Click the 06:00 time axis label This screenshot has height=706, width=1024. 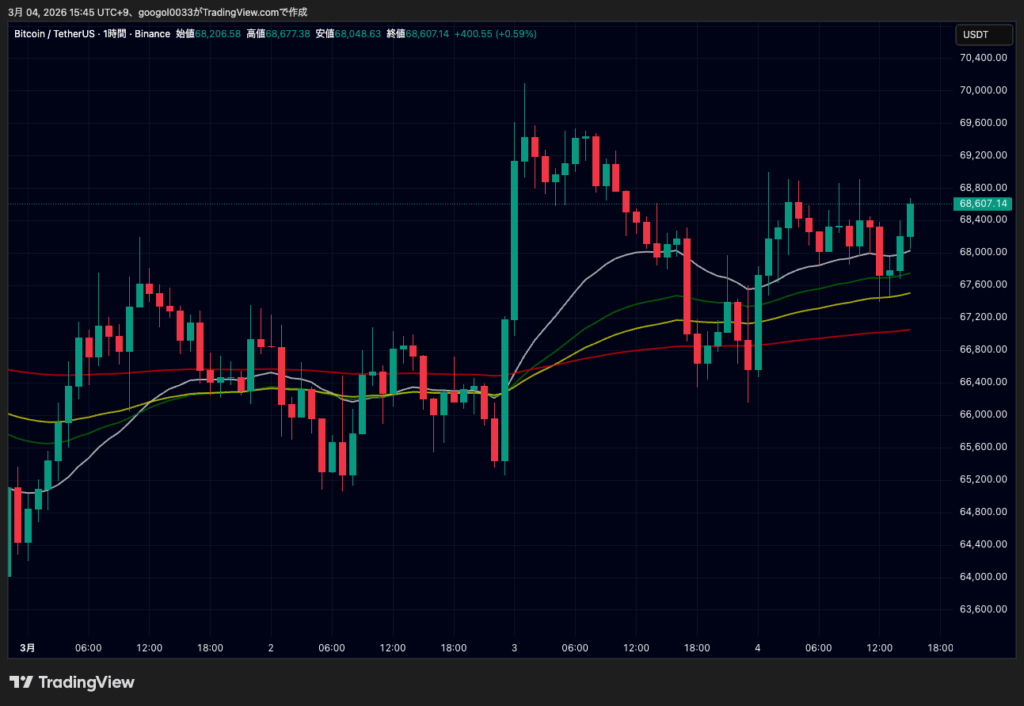pos(89,647)
